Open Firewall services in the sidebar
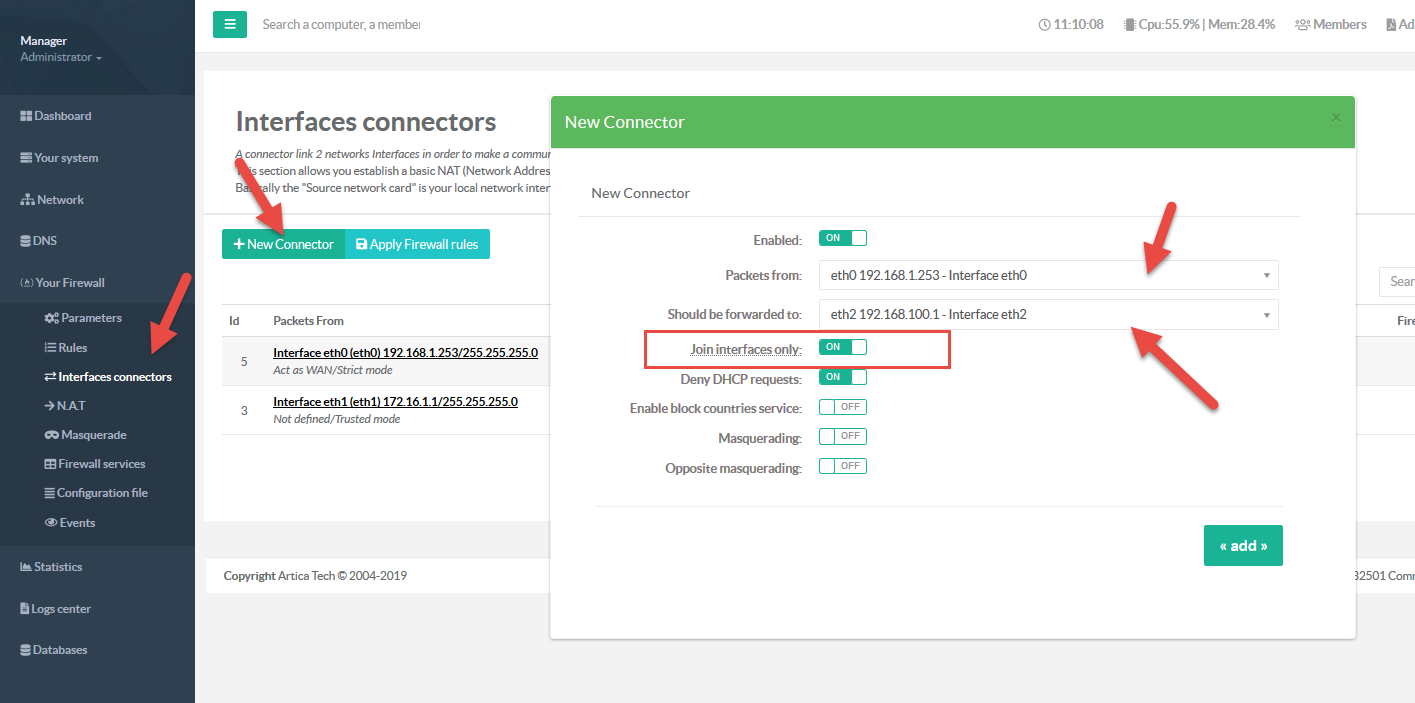The width and height of the screenshot is (1415, 703). 101,464
